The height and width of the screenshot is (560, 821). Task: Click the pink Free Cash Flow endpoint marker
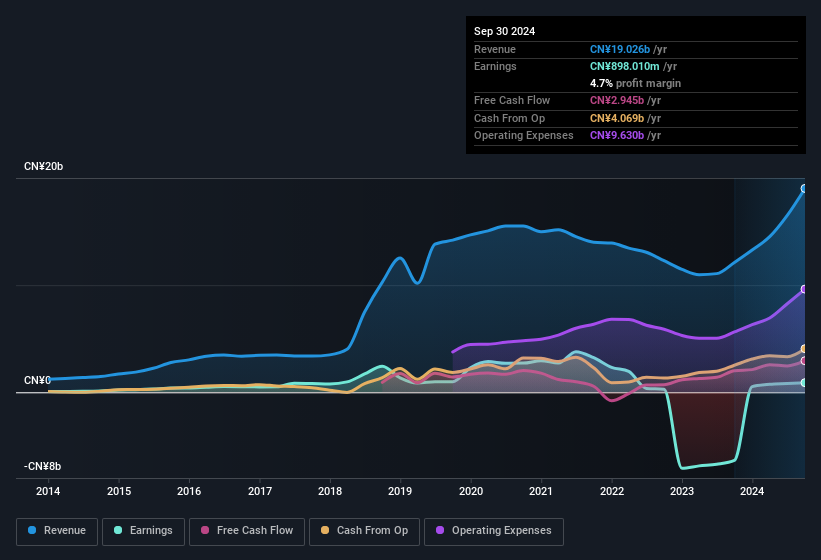pos(804,361)
